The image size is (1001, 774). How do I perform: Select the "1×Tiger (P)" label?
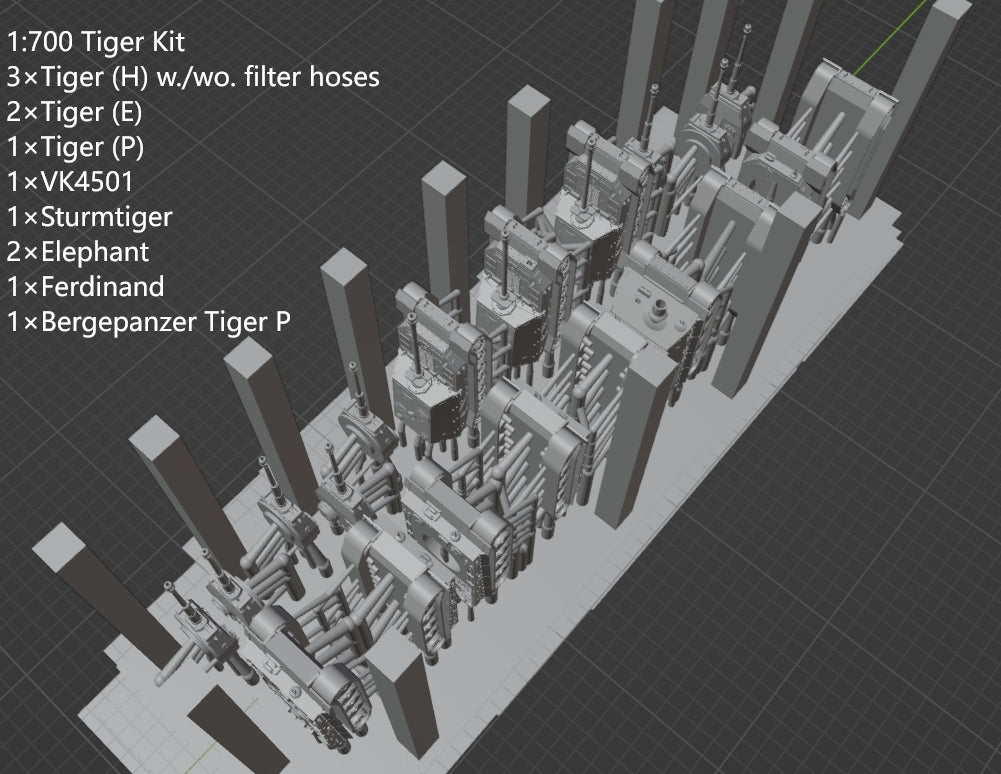click(x=74, y=147)
